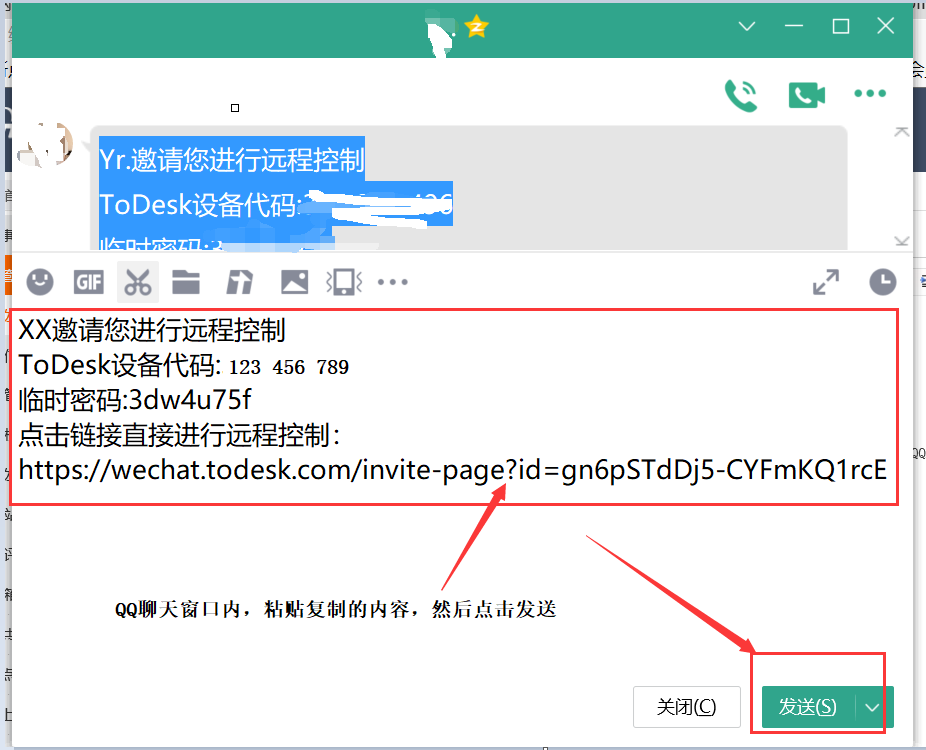This screenshot has height=750, width=926.
Task: Open the contact's avatar in chat
Action: pyautogui.click(x=46, y=145)
